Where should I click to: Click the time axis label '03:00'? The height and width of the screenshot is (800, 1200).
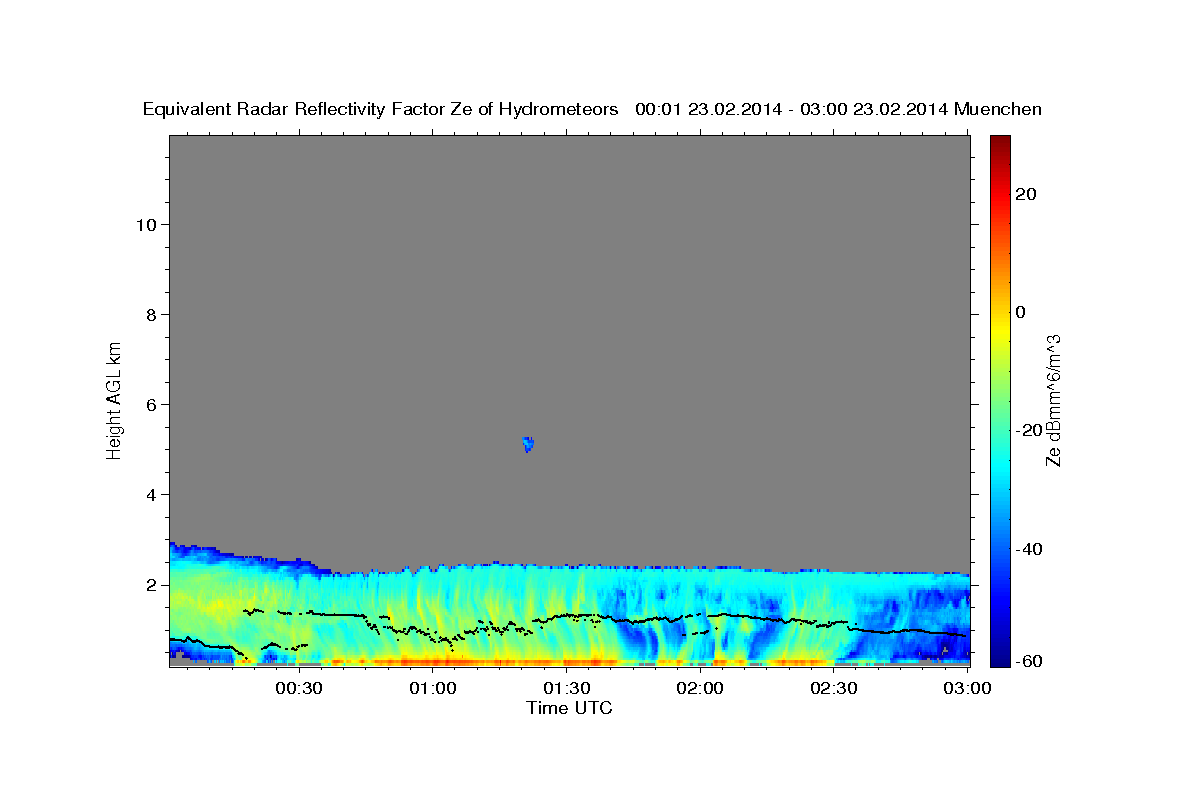(x=968, y=688)
